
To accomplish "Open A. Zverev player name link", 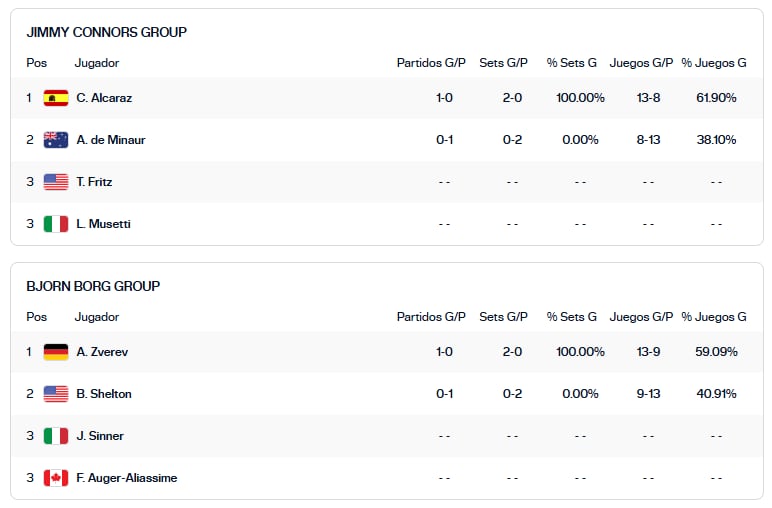I will click(x=102, y=352).
